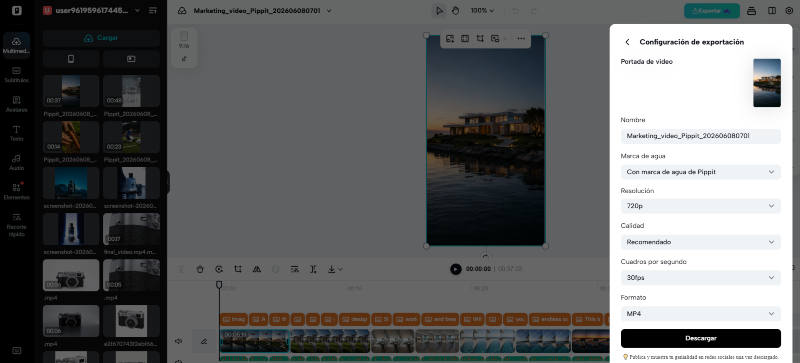Click the timeline playhead marker
Image resolution: width=800 pixels, height=363 pixels.
[219, 284]
